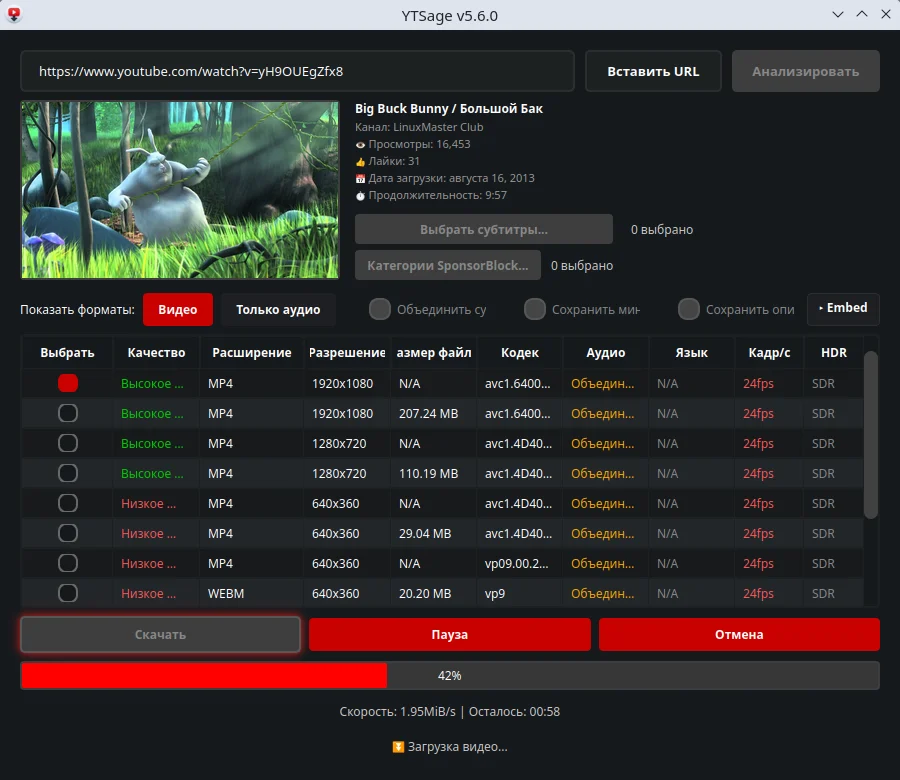Click the Big Buck Bunny video thumbnail
Image resolution: width=900 pixels, height=780 pixels.
tap(180, 190)
